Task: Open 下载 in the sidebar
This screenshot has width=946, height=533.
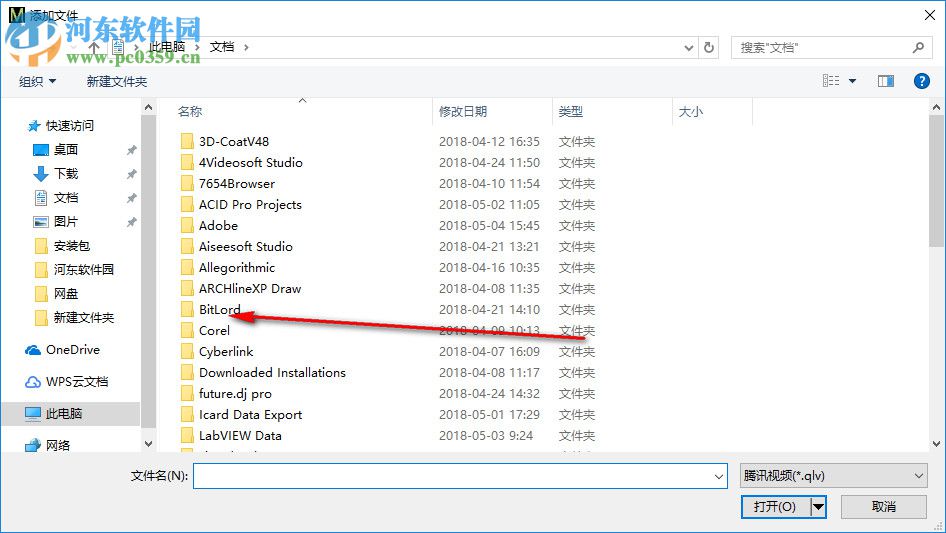Action: point(66,174)
